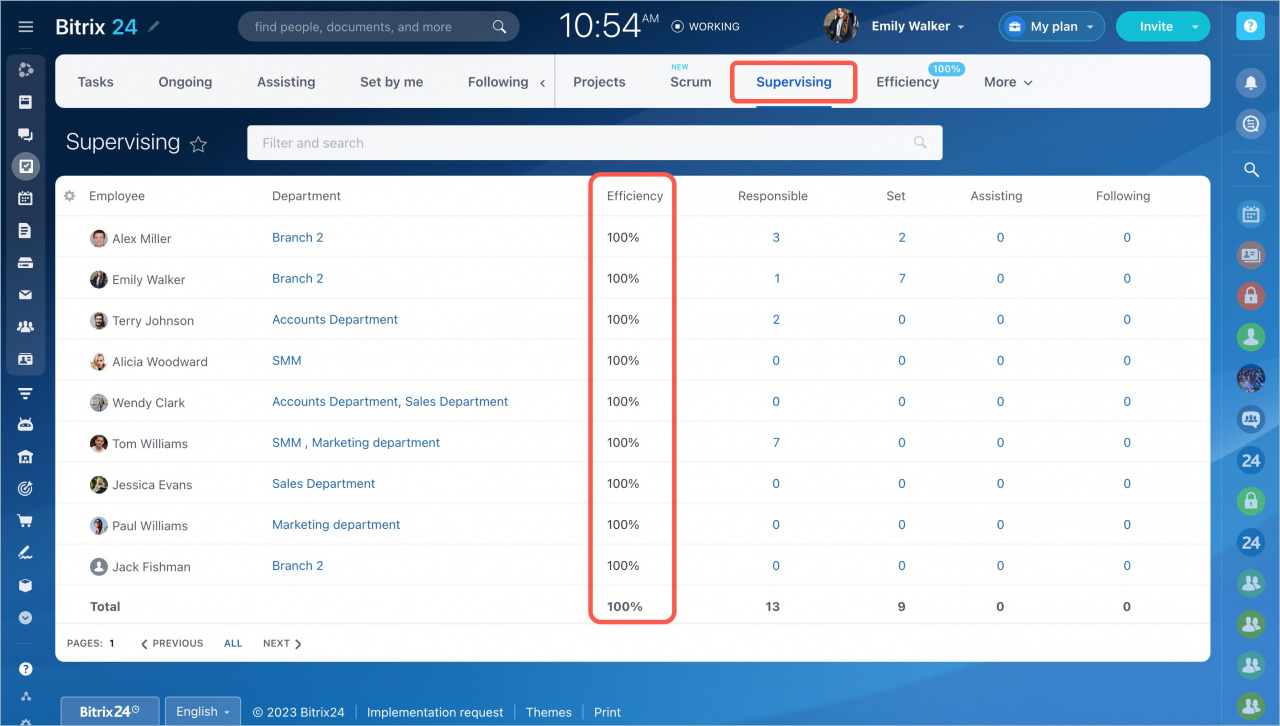The image size is (1280, 726).
Task: Sort by the Efficiency column header
Action: click(x=635, y=196)
